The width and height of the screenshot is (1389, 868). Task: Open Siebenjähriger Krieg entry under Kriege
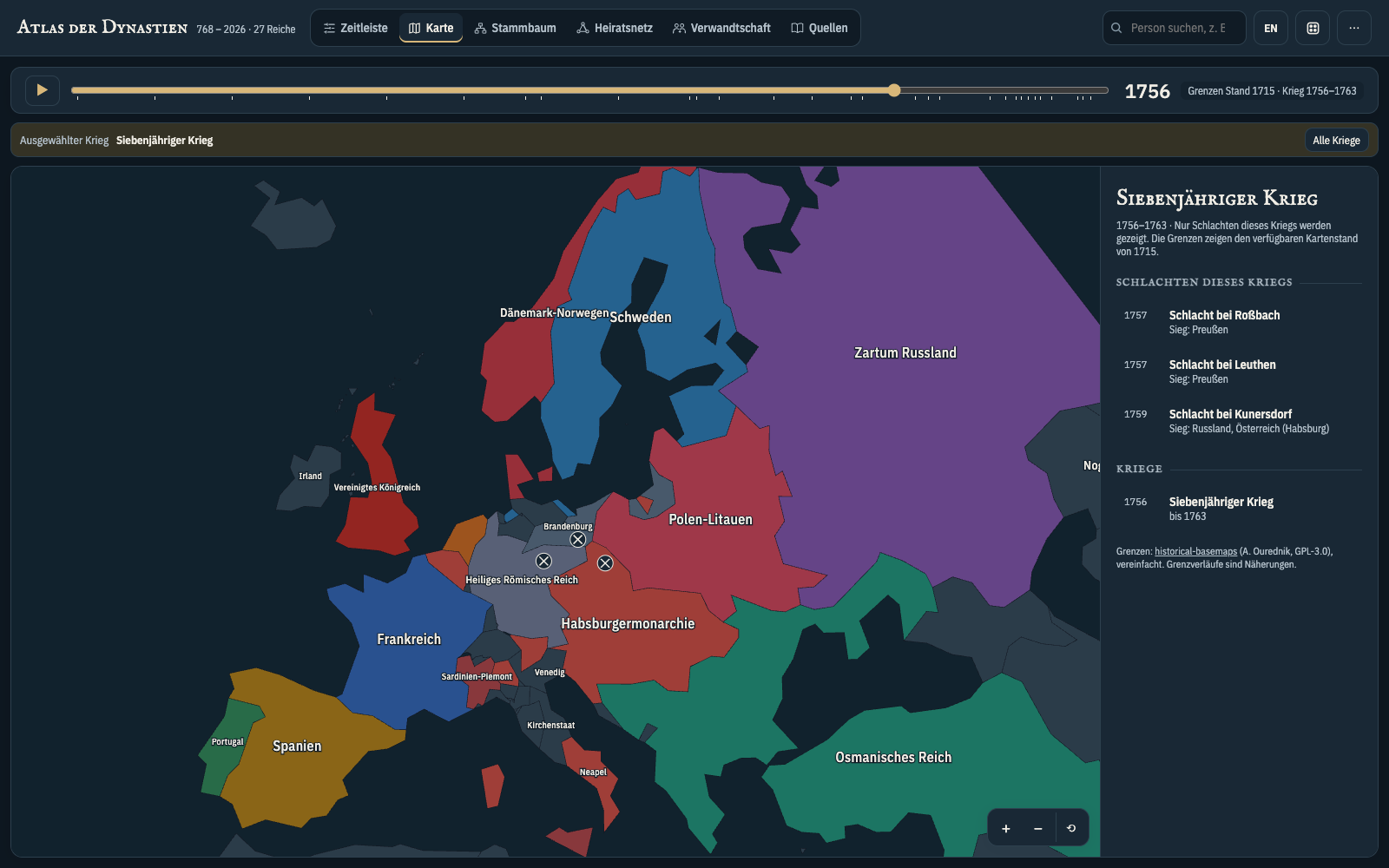pyautogui.click(x=1239, y=508)
